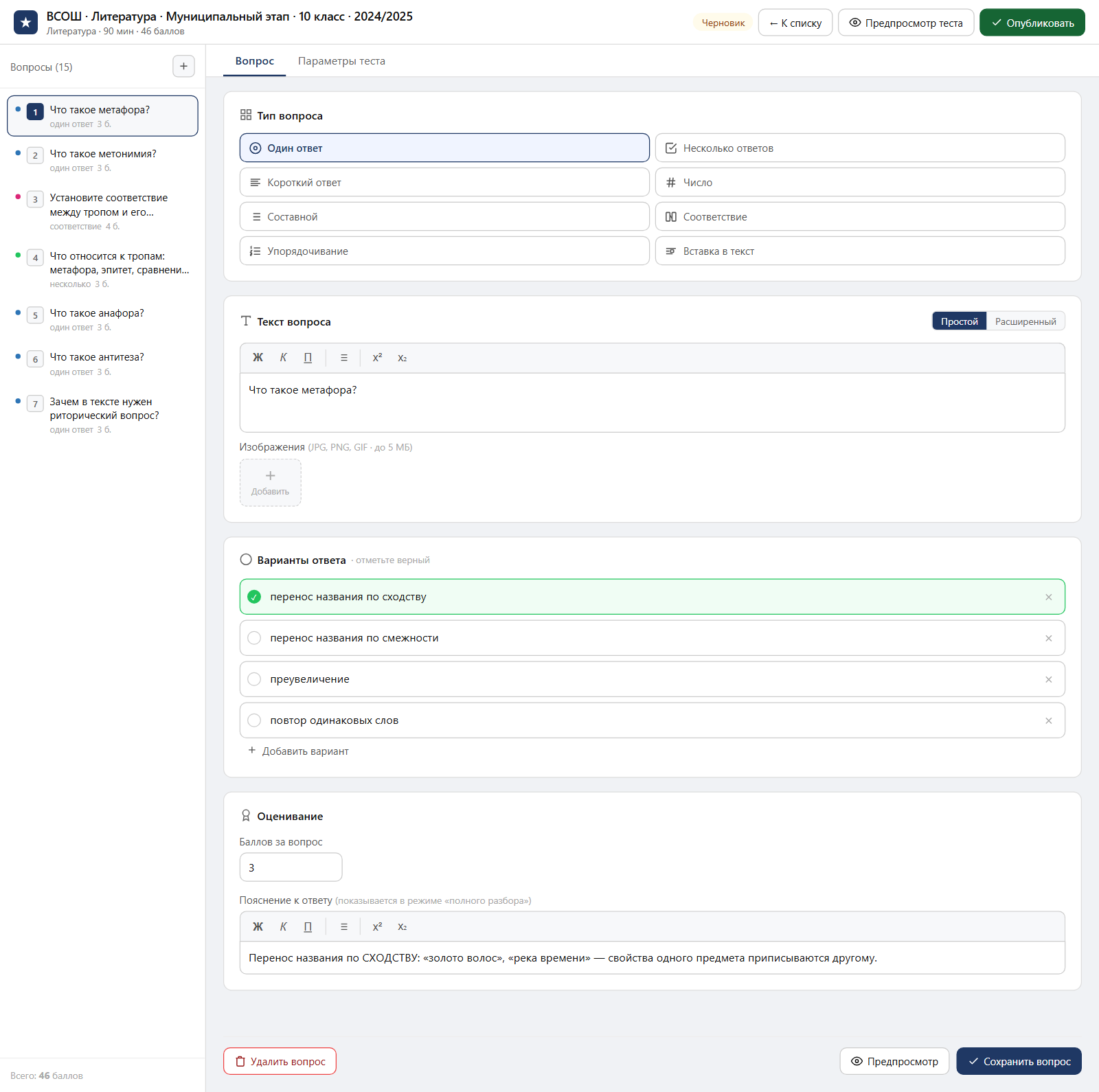Remove answer 'преувеличение'
Viewport: 1099px width, 1092px height.
point(1049,679)
